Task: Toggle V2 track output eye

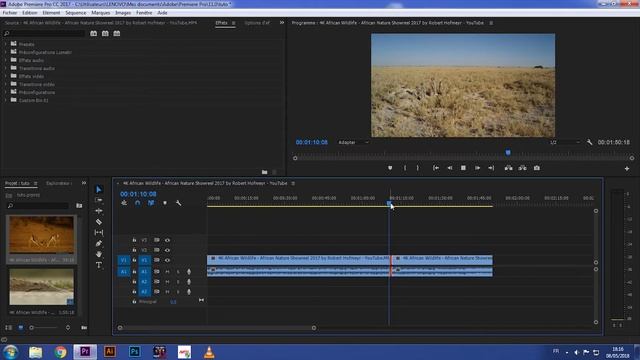Action: [167, 250]
